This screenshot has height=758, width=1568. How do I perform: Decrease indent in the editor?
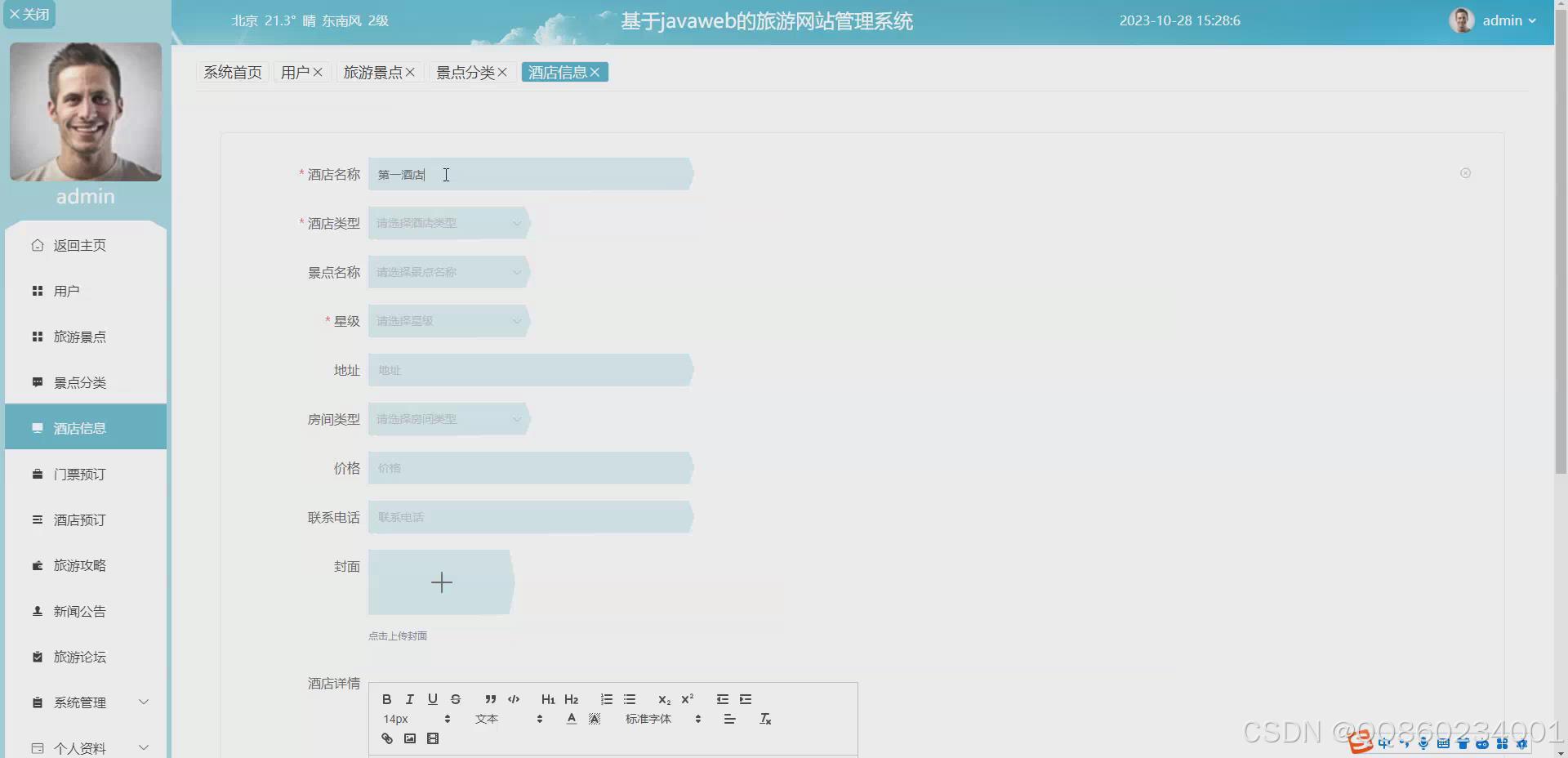click(723, 699)
